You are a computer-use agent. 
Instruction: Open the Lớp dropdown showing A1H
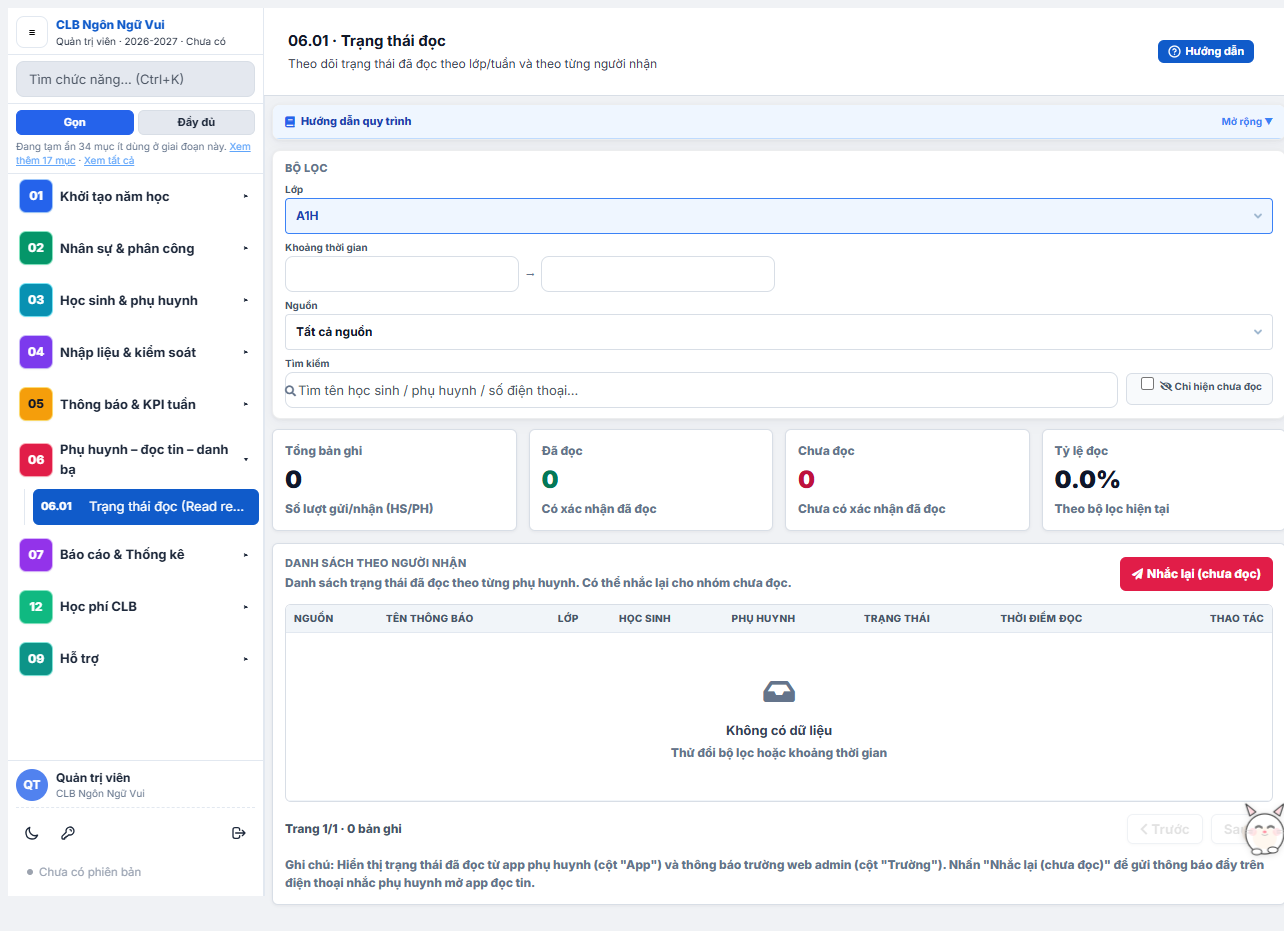coord(779,216)
